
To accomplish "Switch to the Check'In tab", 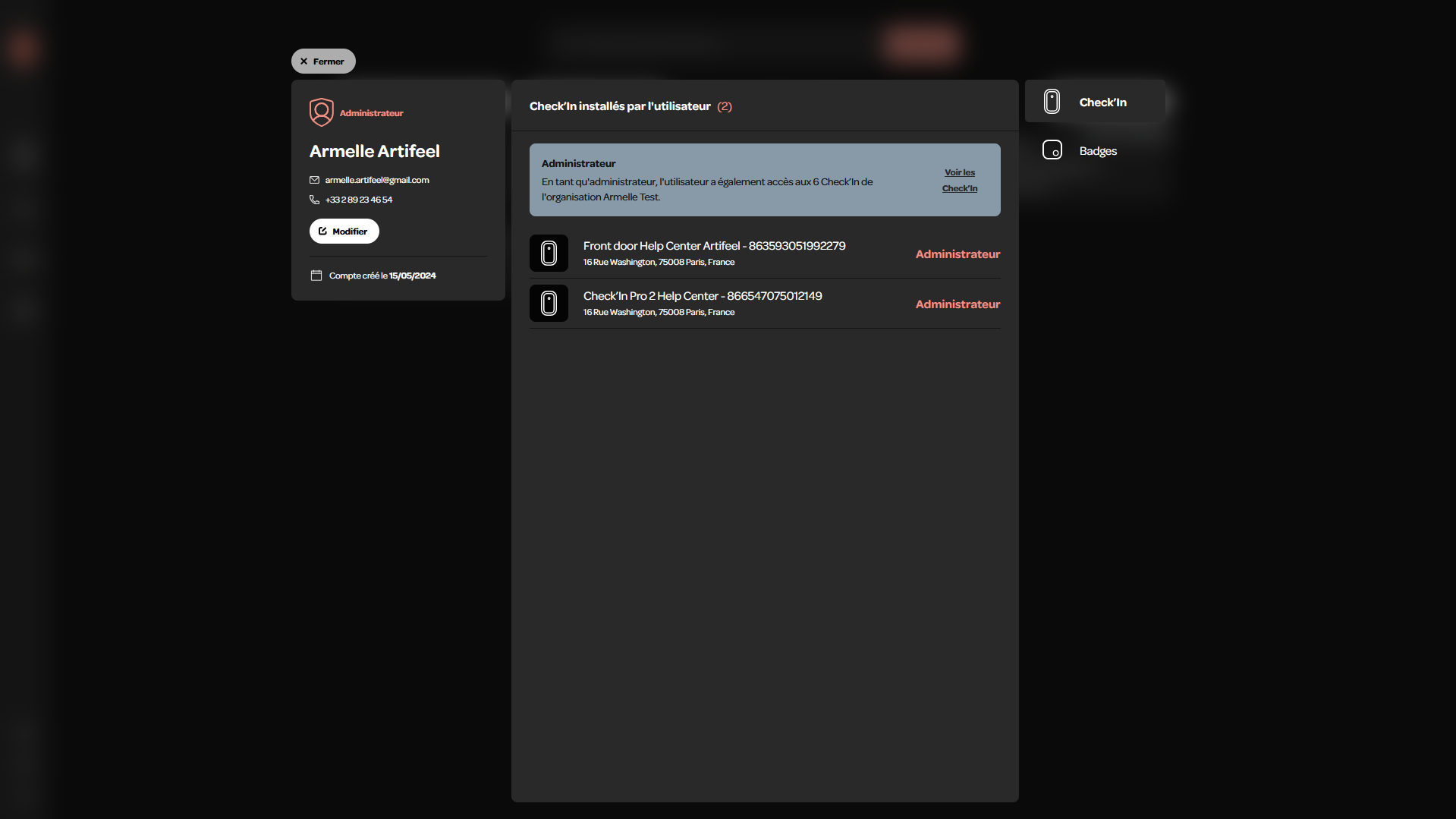I will click(x=1095, y=102).
